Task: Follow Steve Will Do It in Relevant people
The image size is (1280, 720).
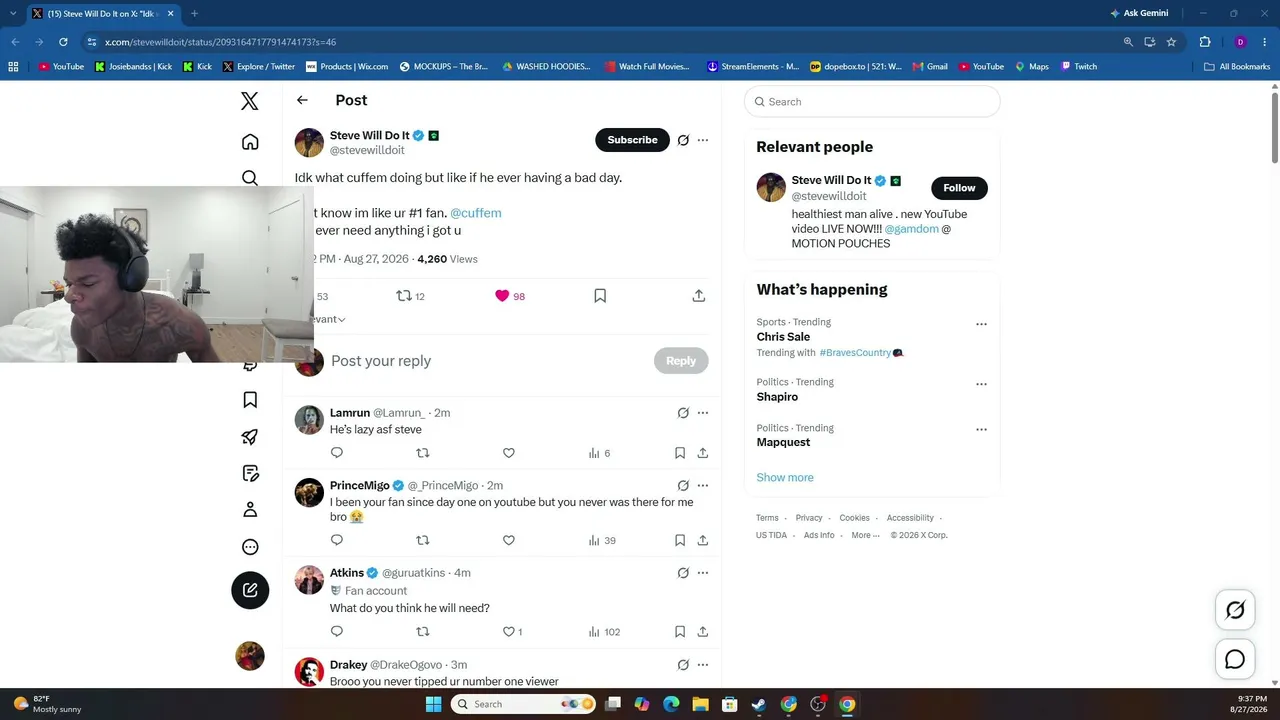Action: (959, 188)
